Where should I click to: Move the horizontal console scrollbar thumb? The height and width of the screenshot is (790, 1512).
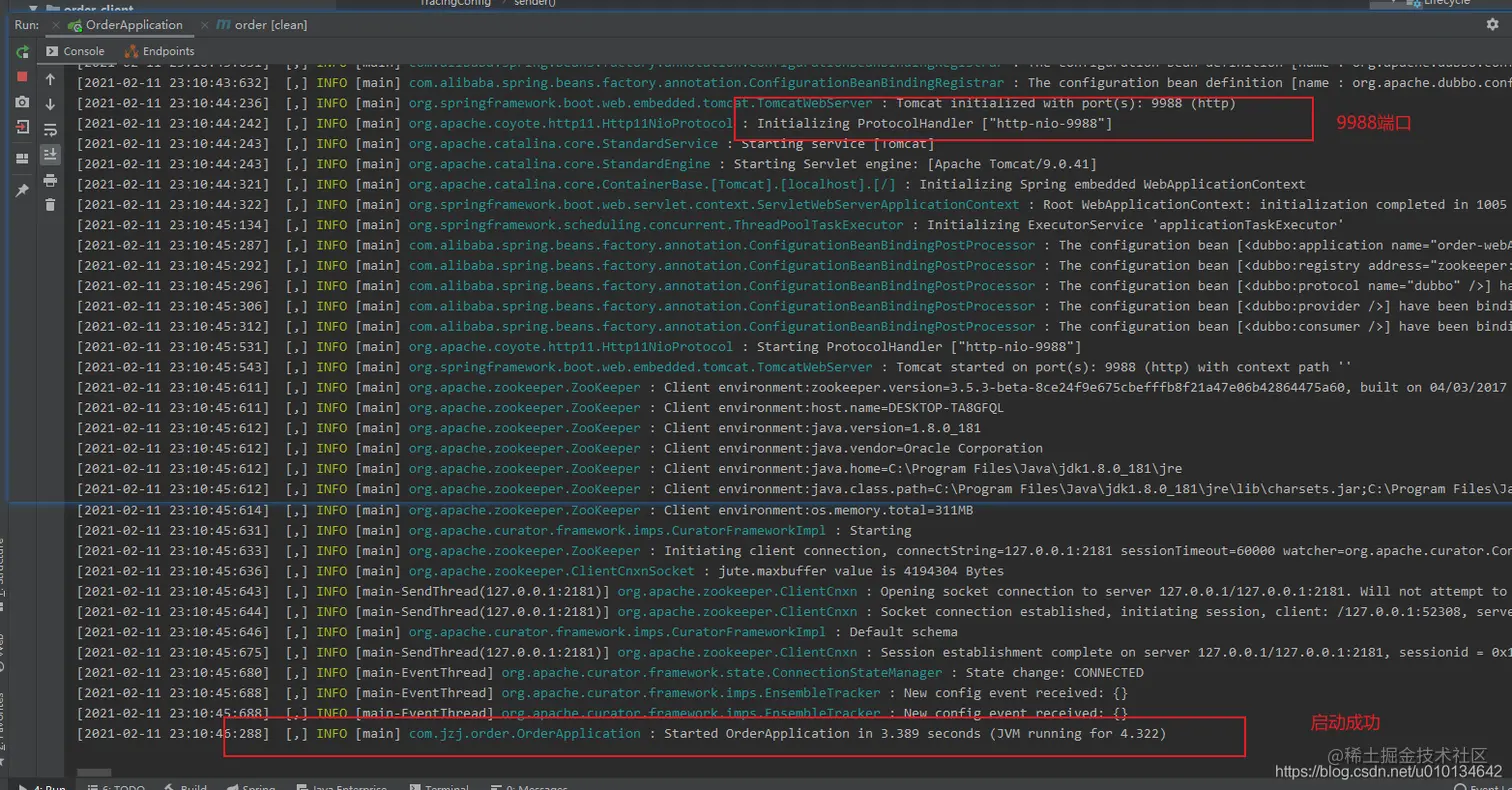(x=93, y=772)
